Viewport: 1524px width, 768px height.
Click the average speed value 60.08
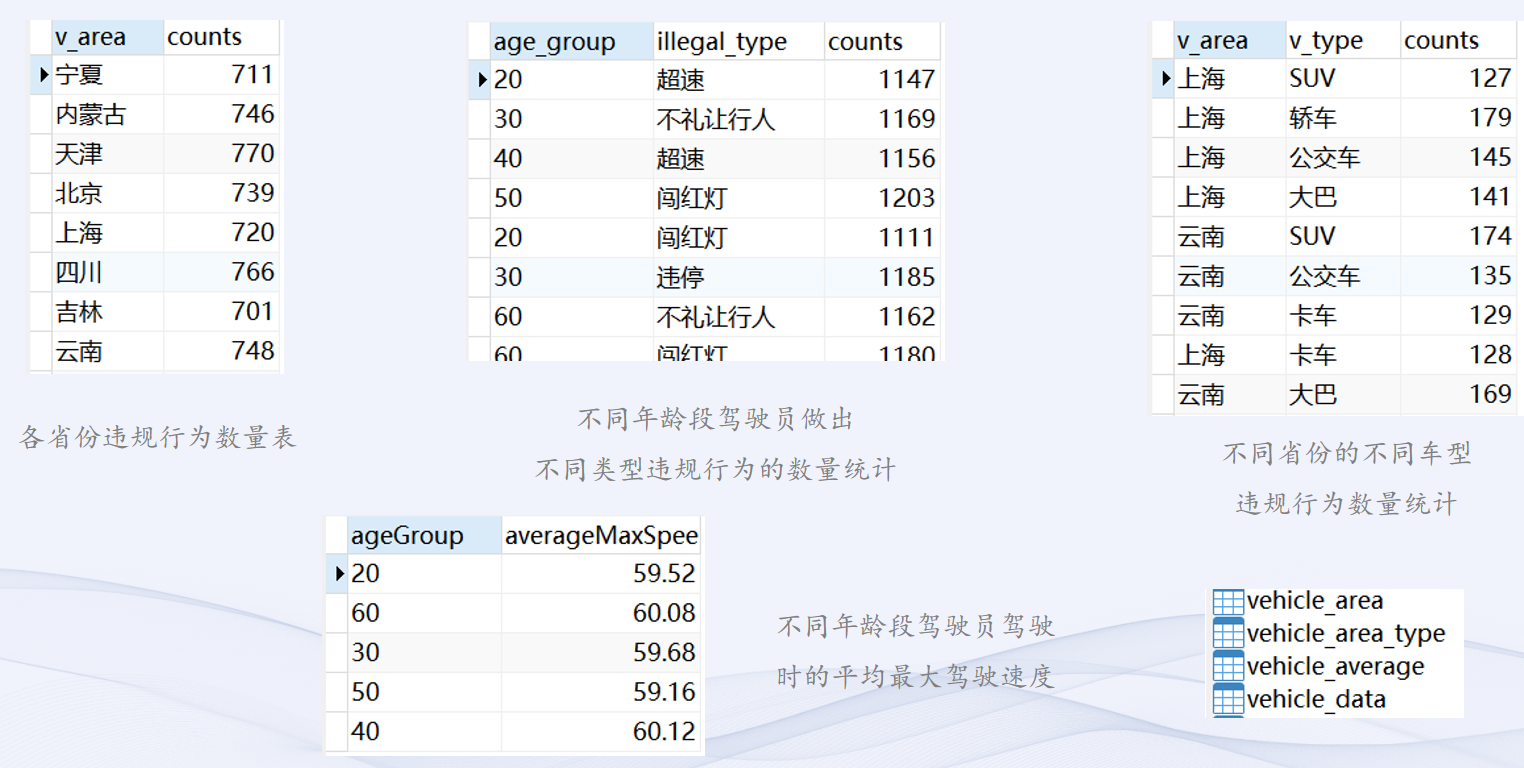pyautogui.click(x=664, y=613)
